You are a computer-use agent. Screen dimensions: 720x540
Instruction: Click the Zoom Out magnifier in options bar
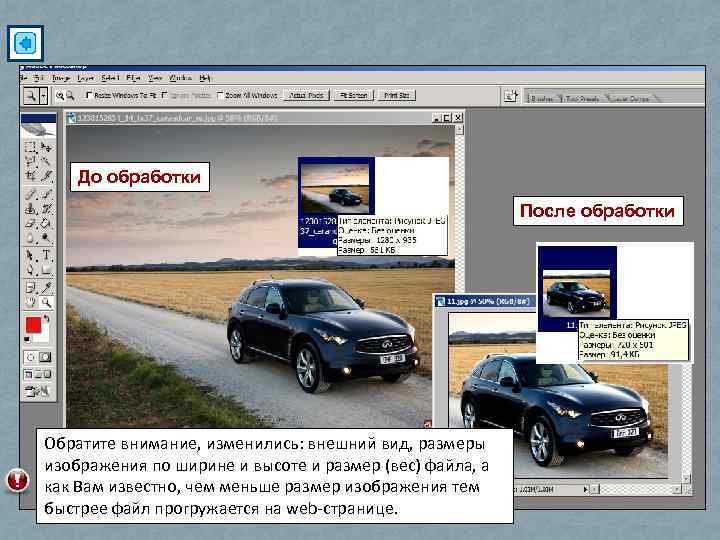[70, 96]
